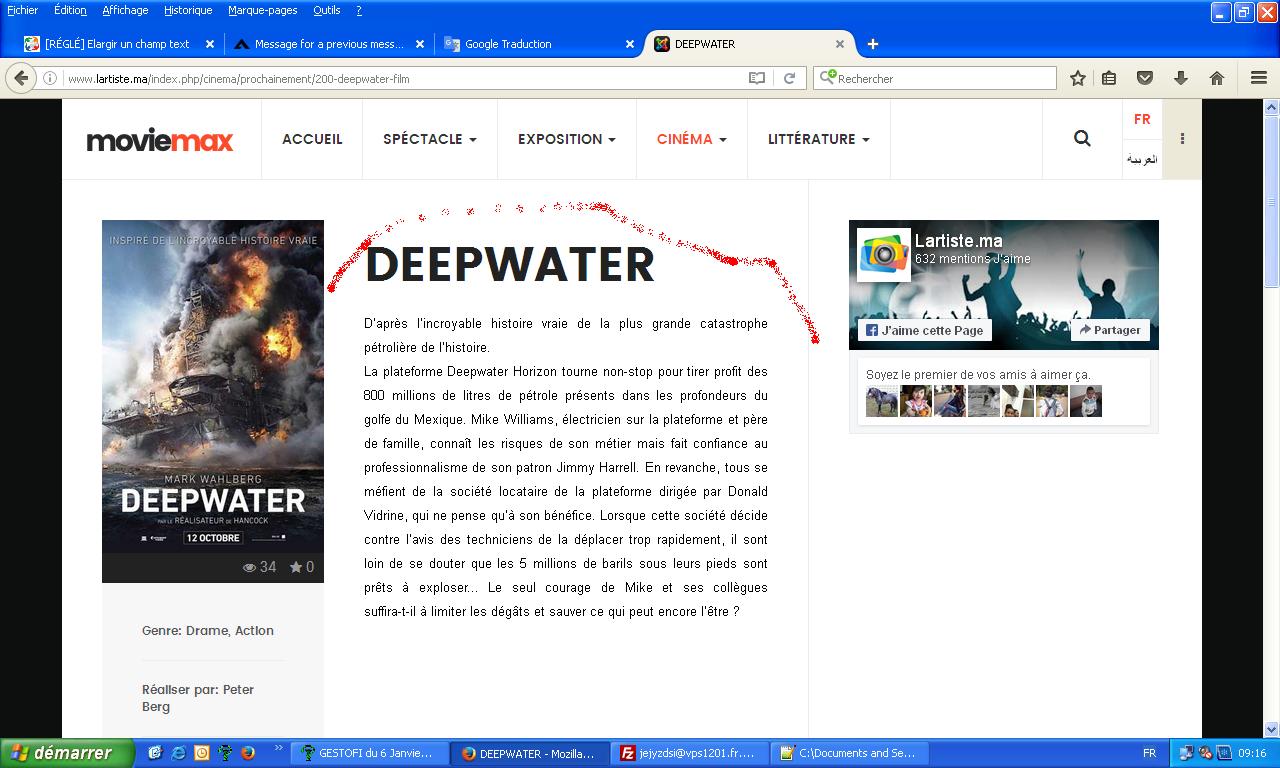Viewport: 1280px width, 768px height.
Task: Open the site search magnifier
Action: (x=1082, y=139)
